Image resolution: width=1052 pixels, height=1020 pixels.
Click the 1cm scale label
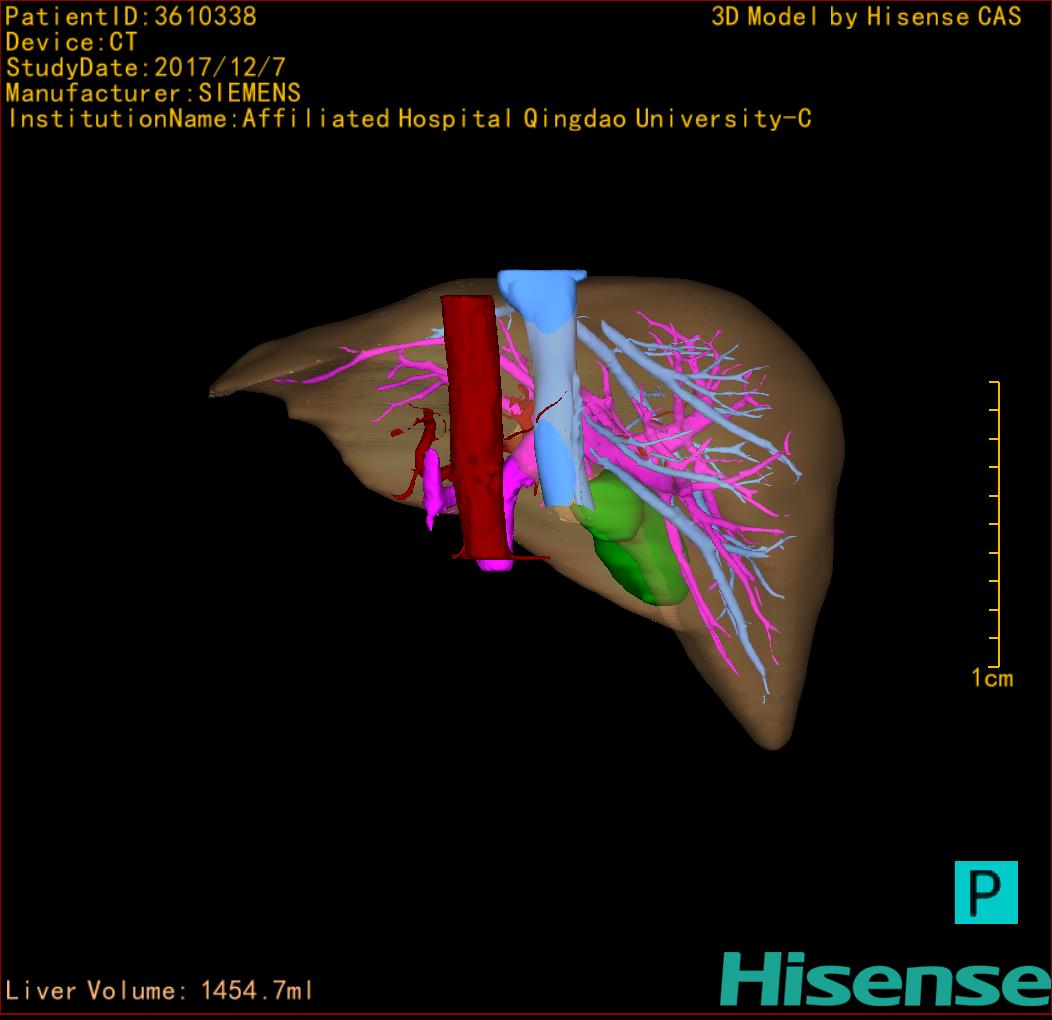click(991, 679)
